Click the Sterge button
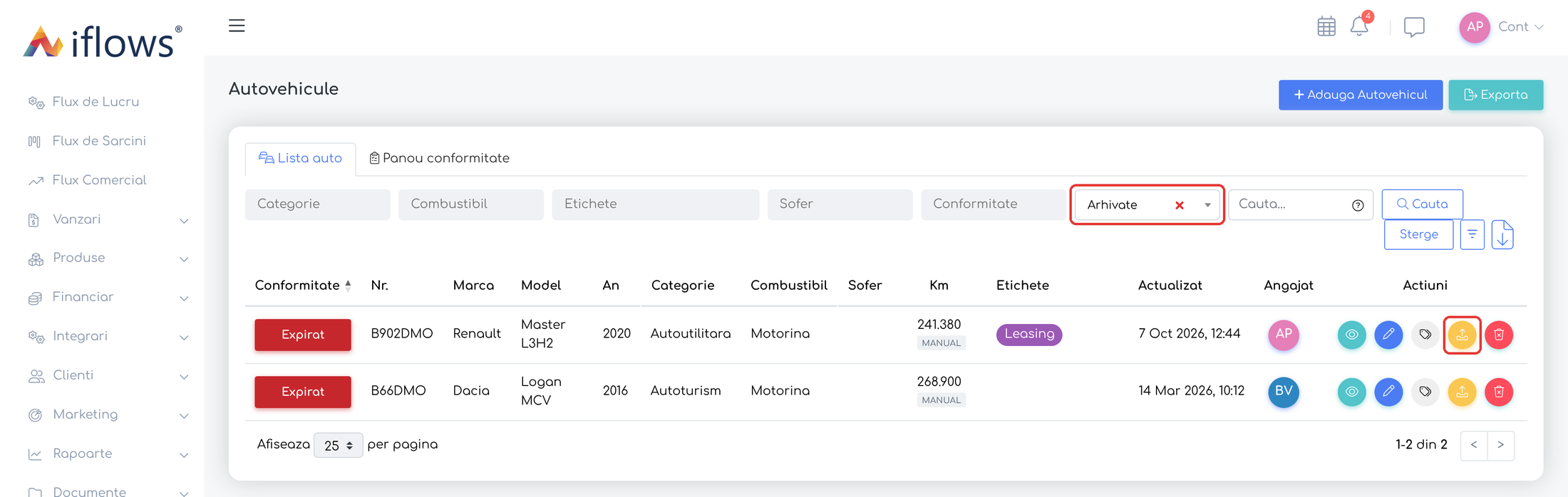 point(1419,234)
